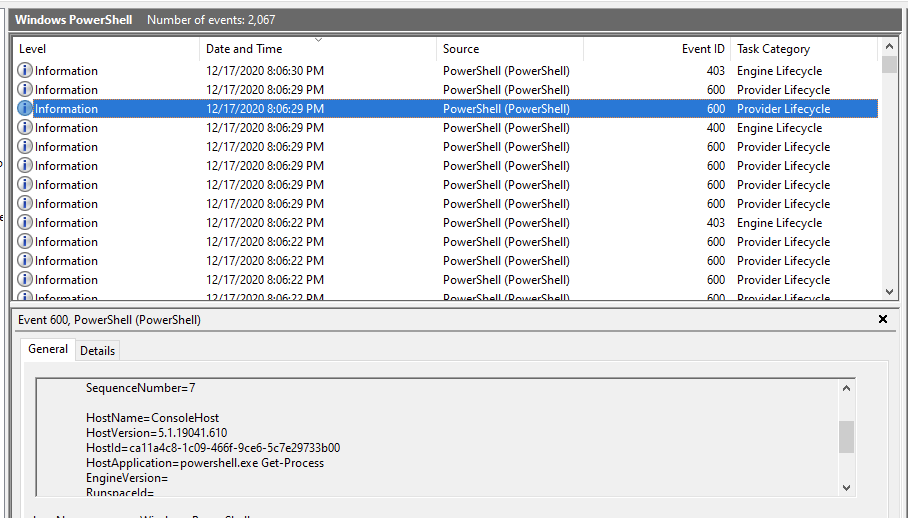This screenshot has width=908, height=518.
Task: Click HostVersion=5.1.19041.610 line
Action: coord(156,433)
